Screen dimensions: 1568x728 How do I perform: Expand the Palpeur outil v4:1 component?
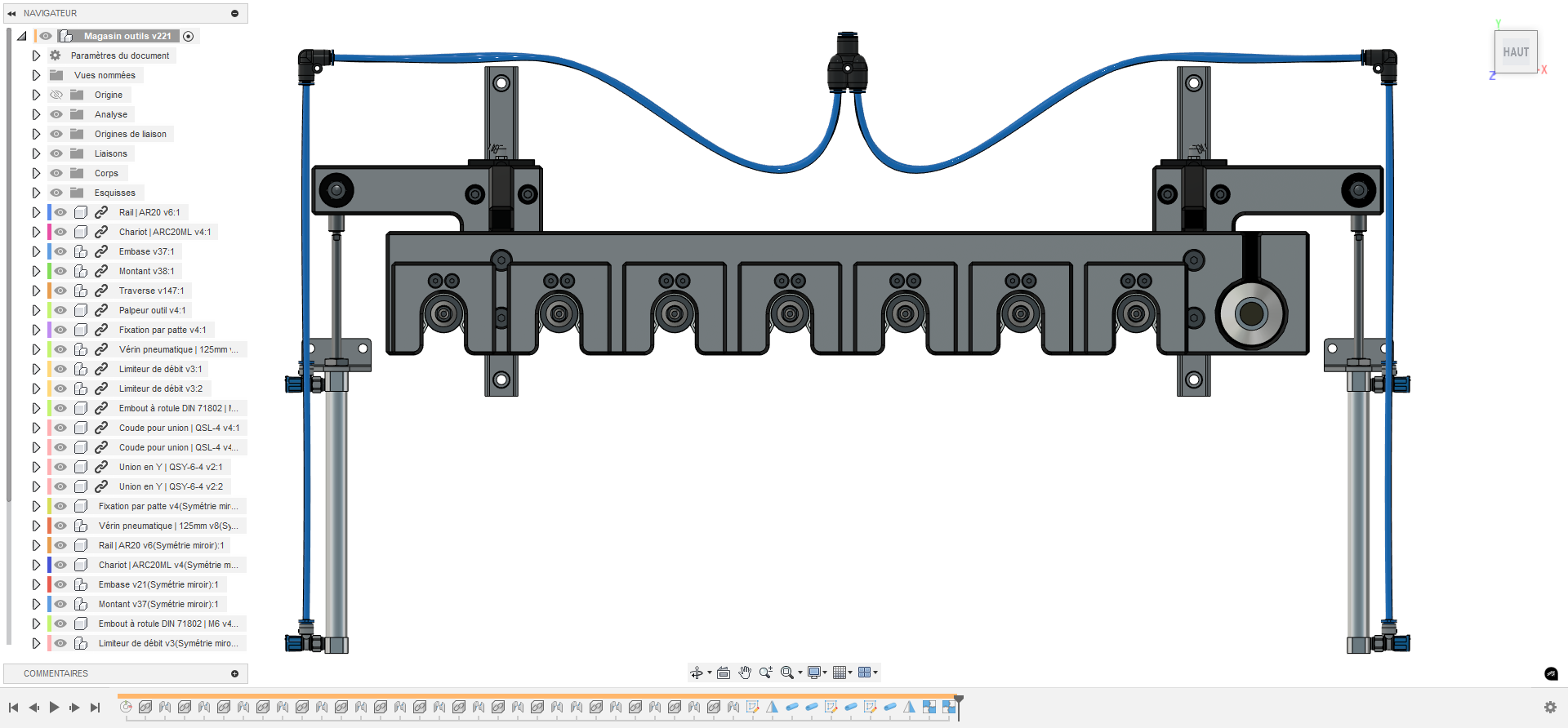[x=36, y=310]
